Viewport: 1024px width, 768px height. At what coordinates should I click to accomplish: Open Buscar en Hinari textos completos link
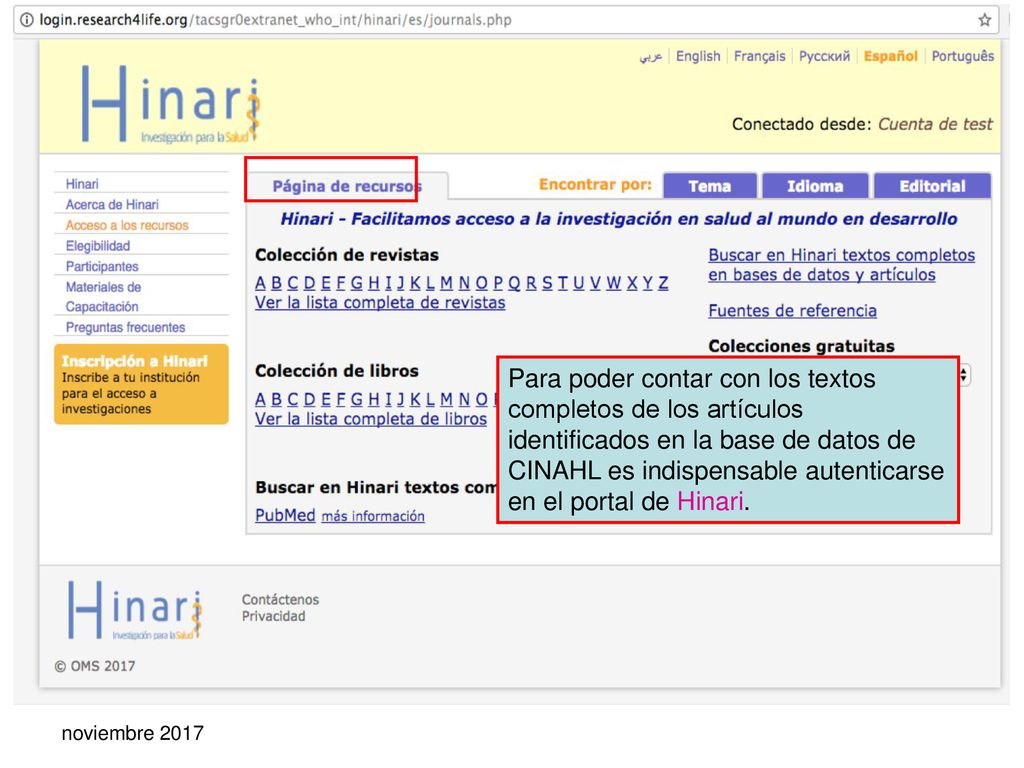coord(841,265)
